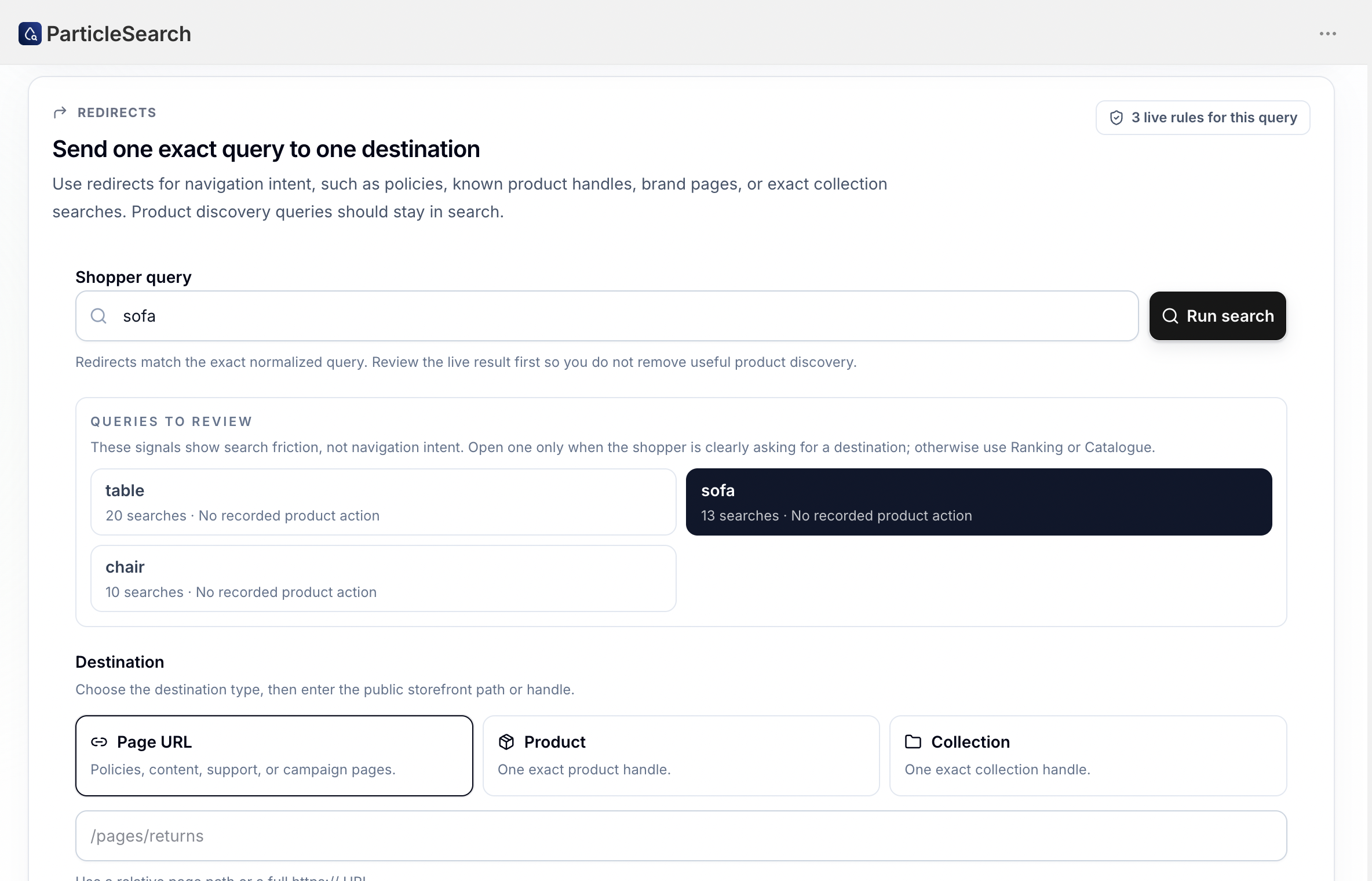Open the three-dot more options menu

(x=1327, y=34)
